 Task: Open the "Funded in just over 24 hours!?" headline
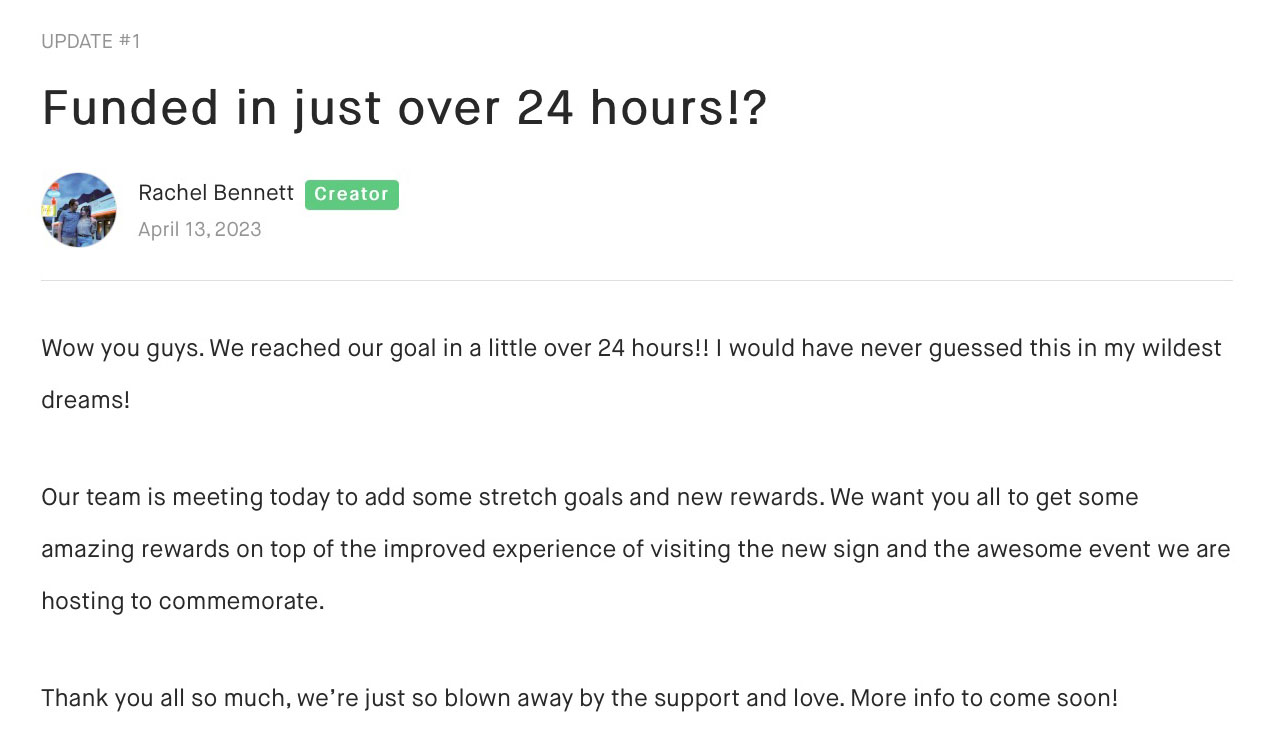[x=404, y=108]
